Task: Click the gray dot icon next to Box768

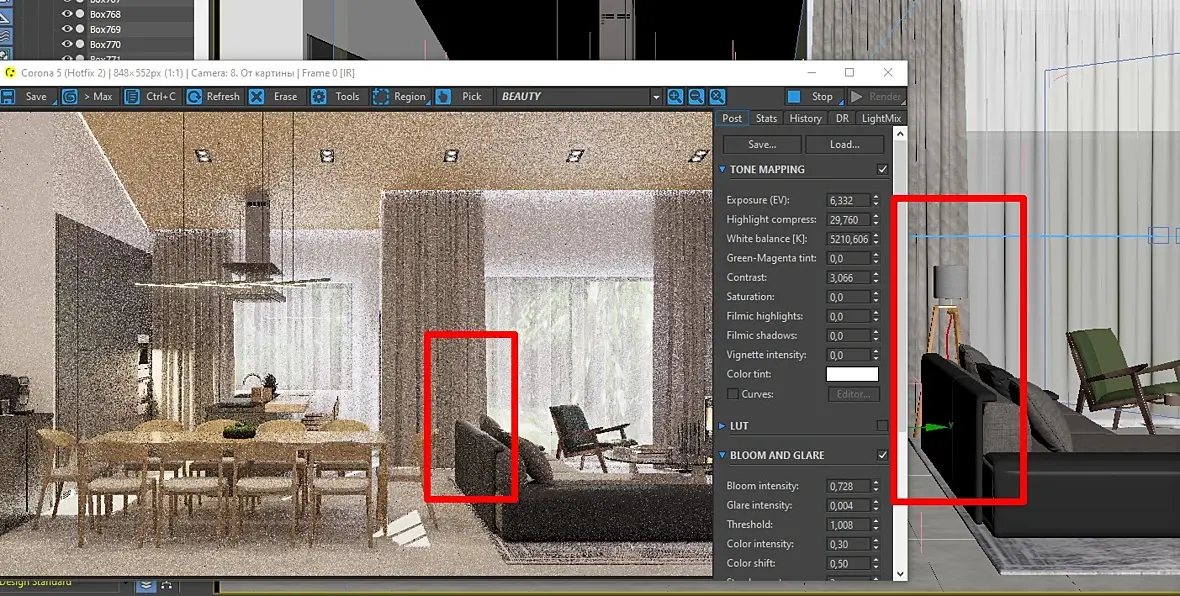Action: pyautogui.click(x=80, y=14)
